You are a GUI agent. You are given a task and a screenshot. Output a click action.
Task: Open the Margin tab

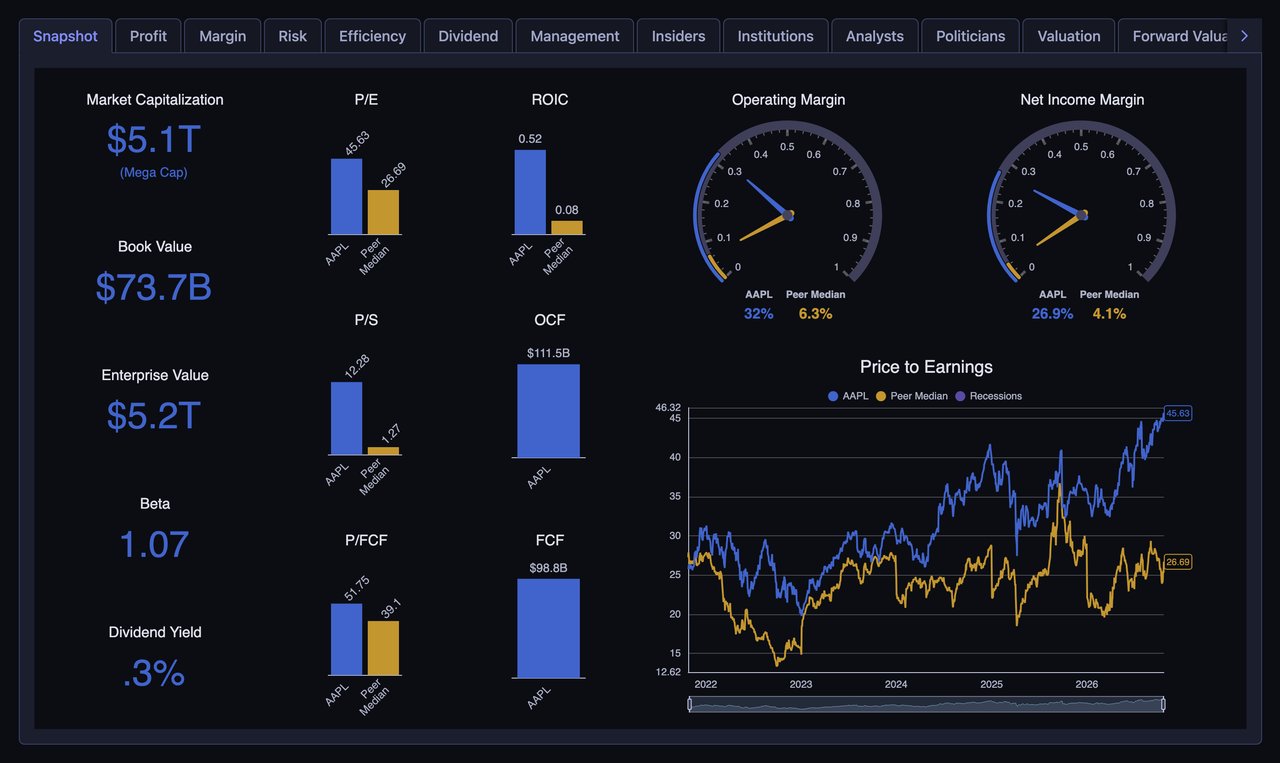(x=222, y=36)
